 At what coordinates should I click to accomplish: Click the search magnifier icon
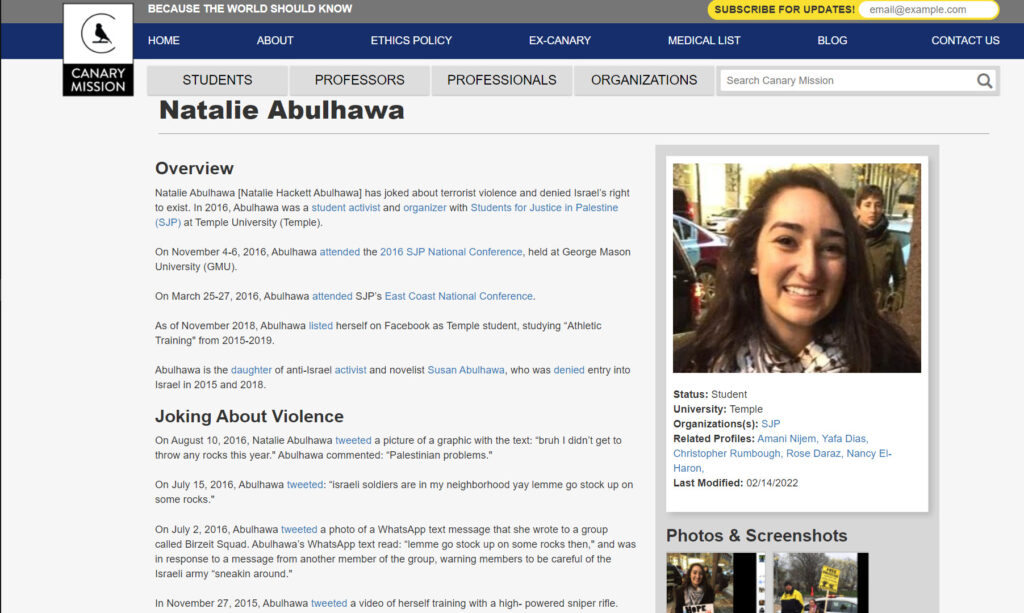click(x=984, y=81)
